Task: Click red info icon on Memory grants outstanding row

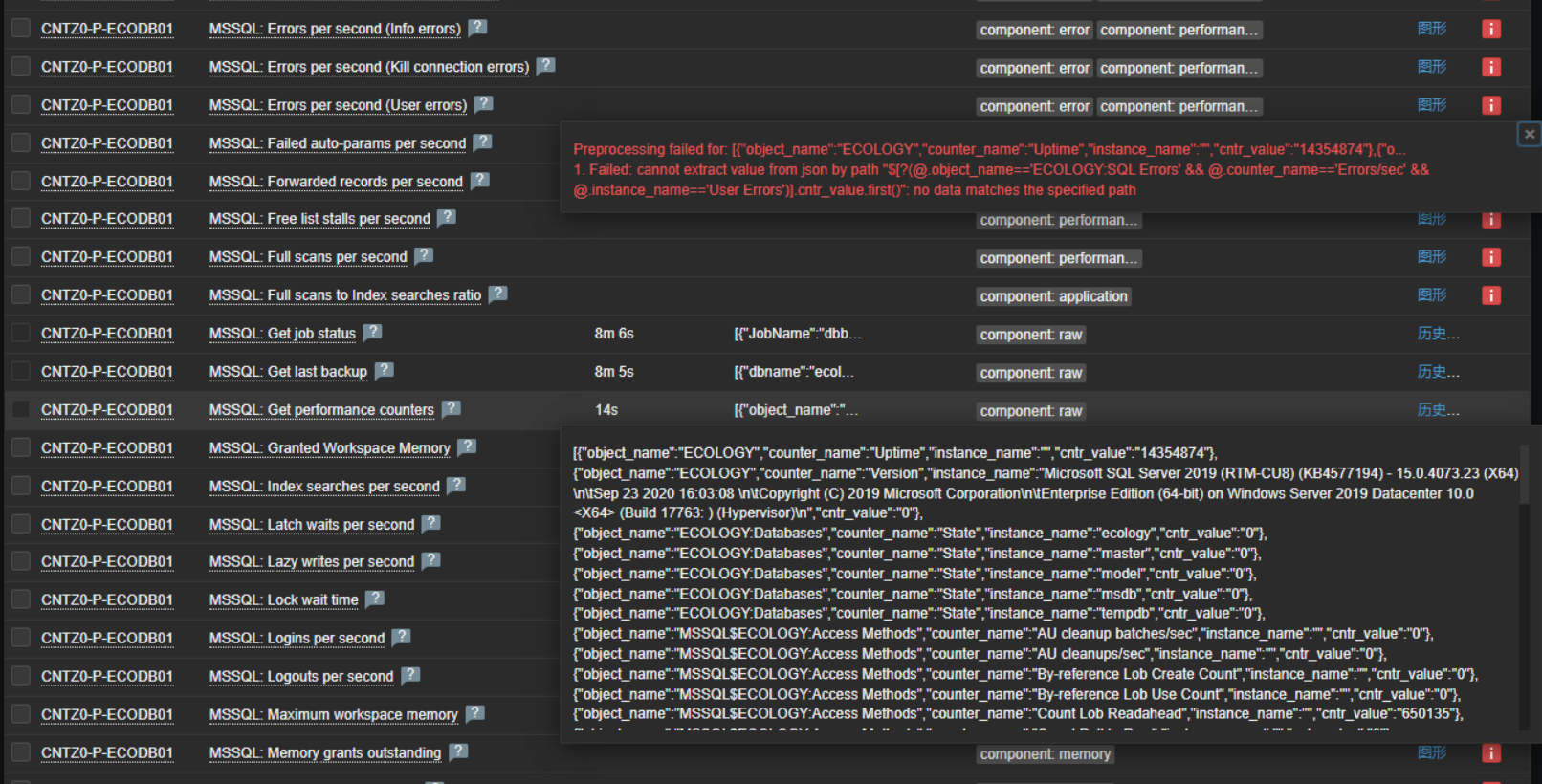Action: (1490, 754)
